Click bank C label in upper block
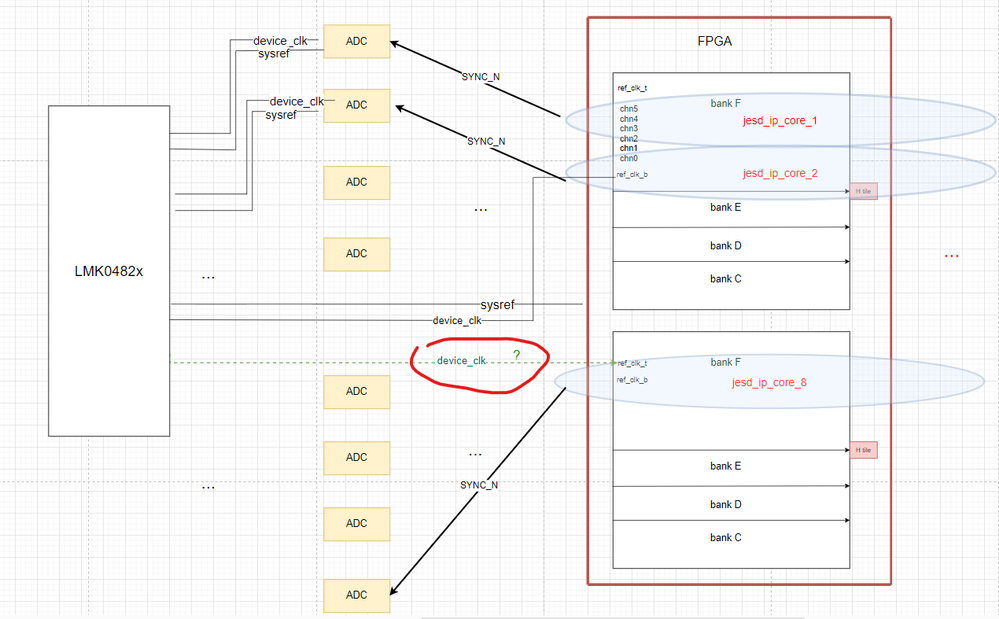999x619 pixels. tap(726, 279)
